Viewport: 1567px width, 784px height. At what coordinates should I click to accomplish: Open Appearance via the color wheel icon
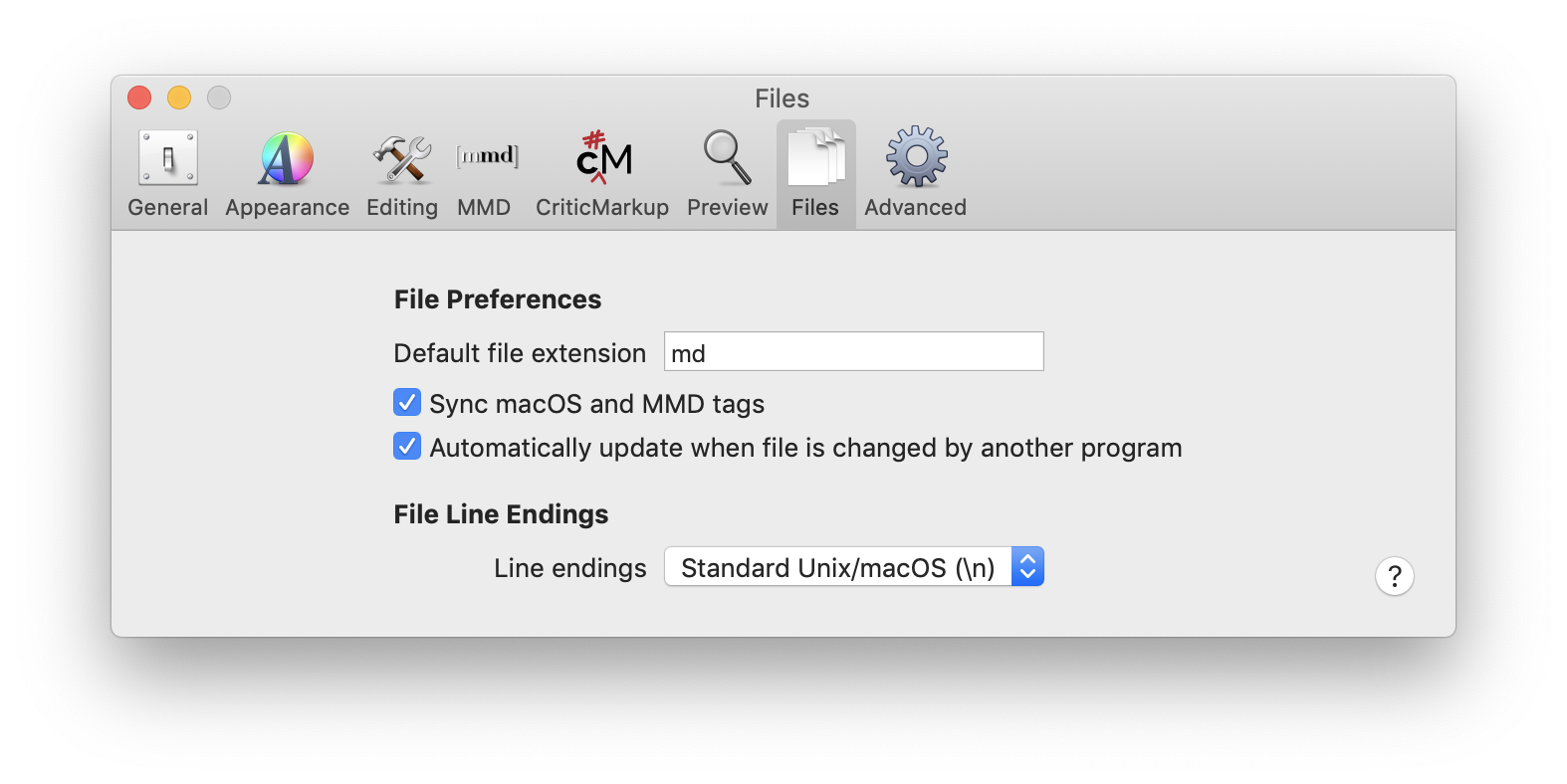tap(287, 158)
